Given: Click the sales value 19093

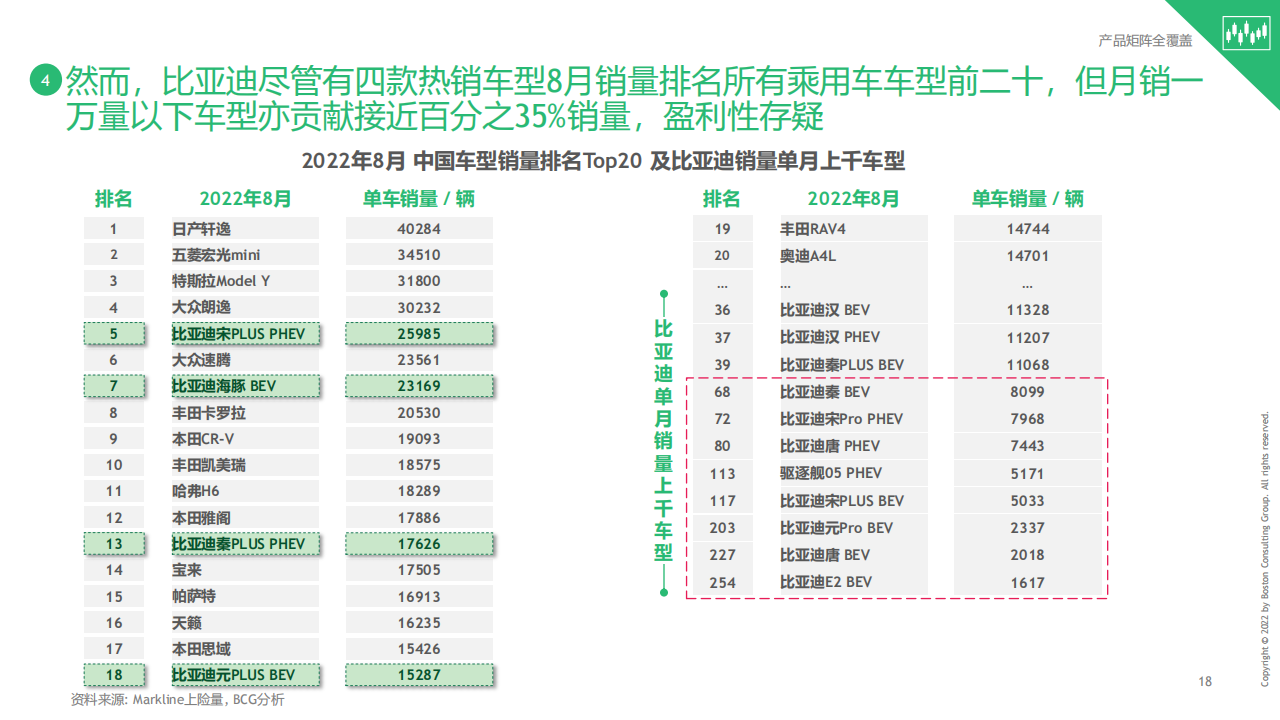Looking at the screenshot, I should [419, 438].
